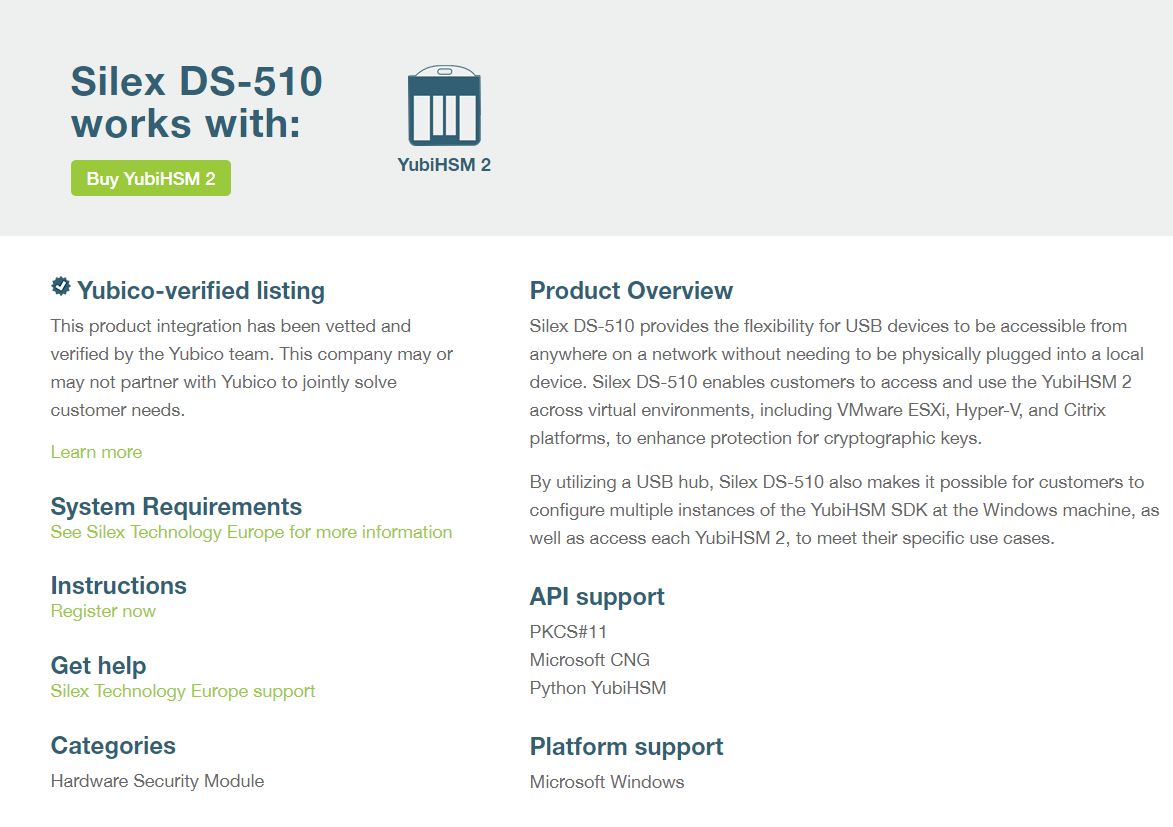This screenshot has width=1173, height=827.
Task: Click the YubiHSM 2 product icon
Action: [x=444, y=104]
